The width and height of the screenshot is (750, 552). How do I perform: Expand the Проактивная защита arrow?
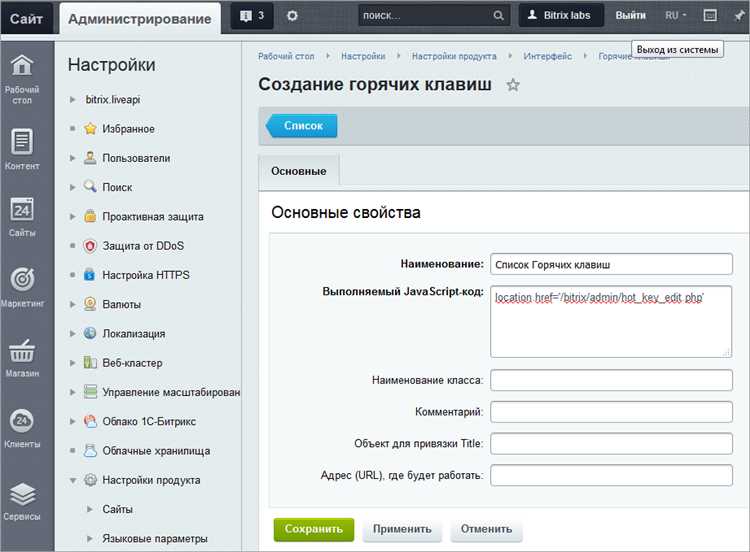[x=73, y=217]
